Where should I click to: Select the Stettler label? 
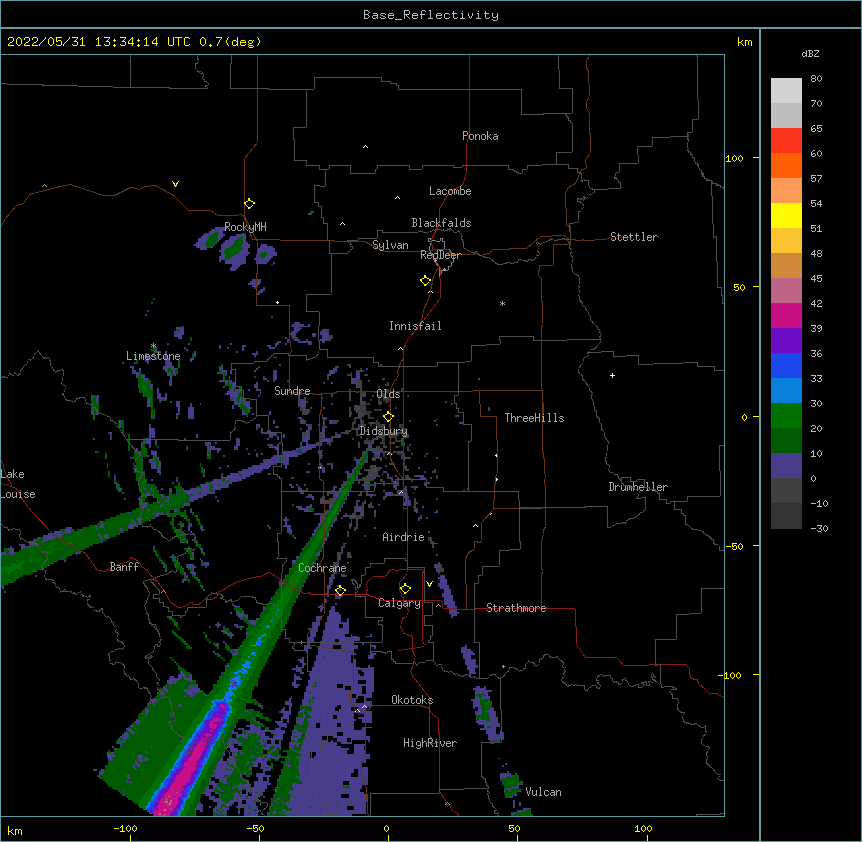tap(634, 237)
